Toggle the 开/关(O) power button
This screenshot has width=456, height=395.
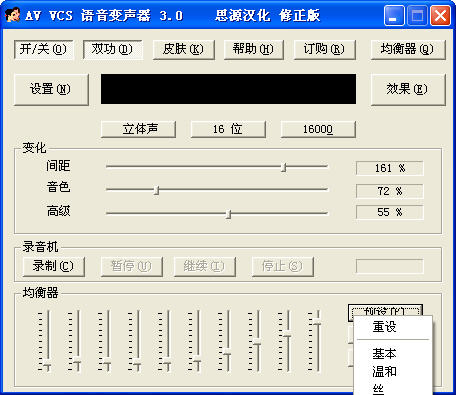tap(44, 50)
